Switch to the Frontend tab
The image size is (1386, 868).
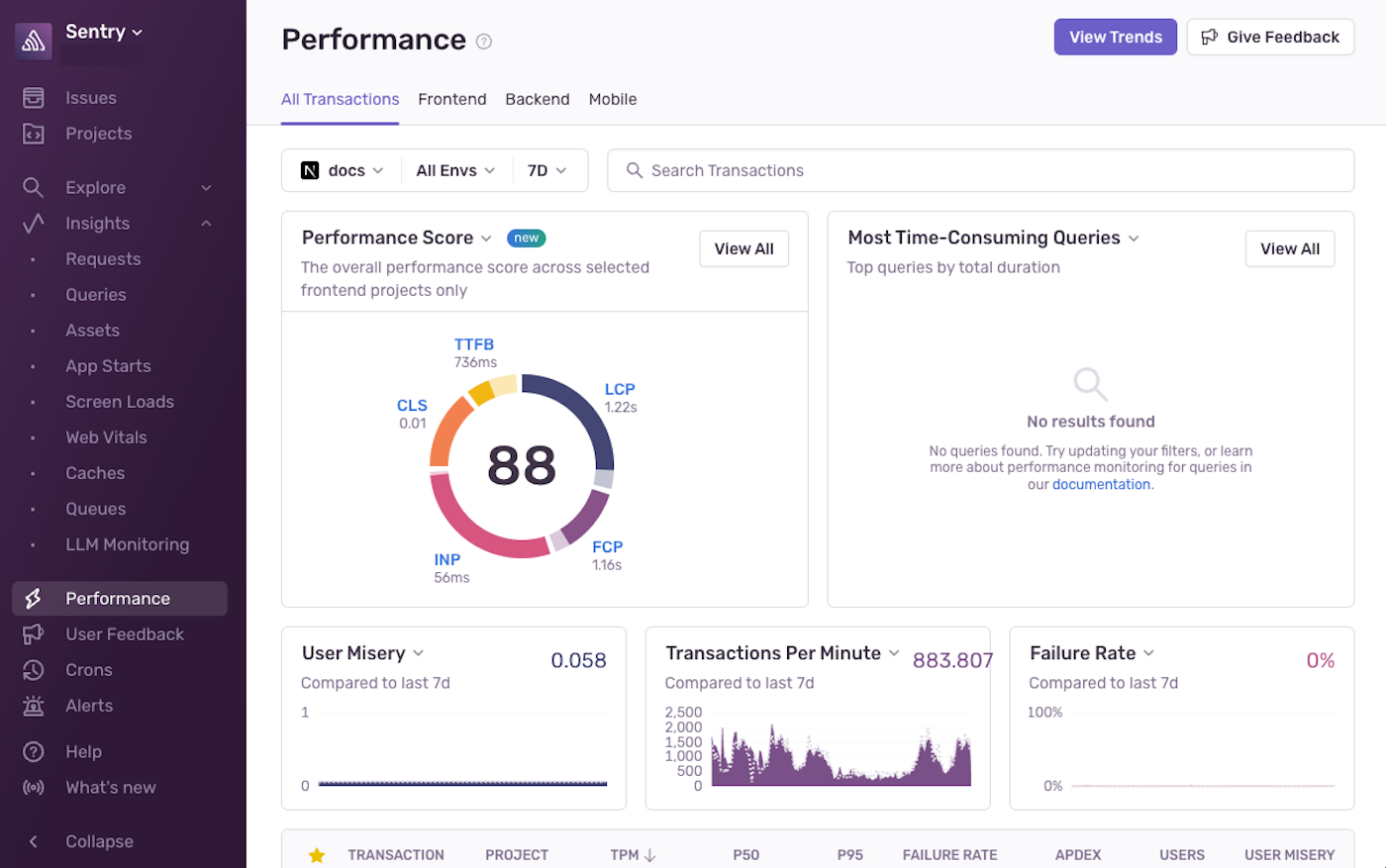pyautogui.click(x=451, y=99)
